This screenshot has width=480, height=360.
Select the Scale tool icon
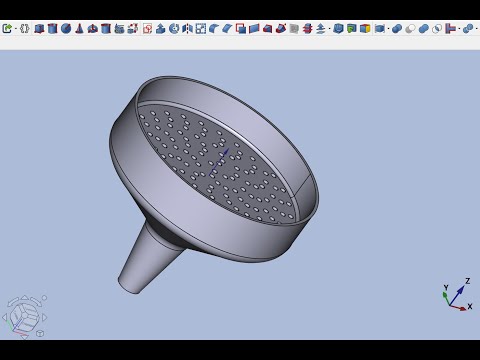pos(201,29)
